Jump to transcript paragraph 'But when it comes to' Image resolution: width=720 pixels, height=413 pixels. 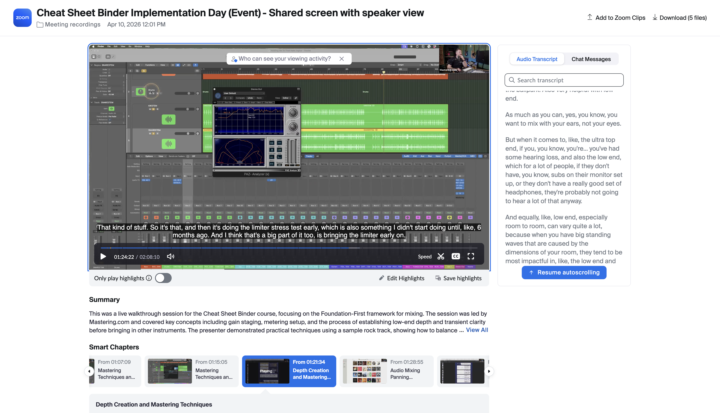tap(563, 170)
